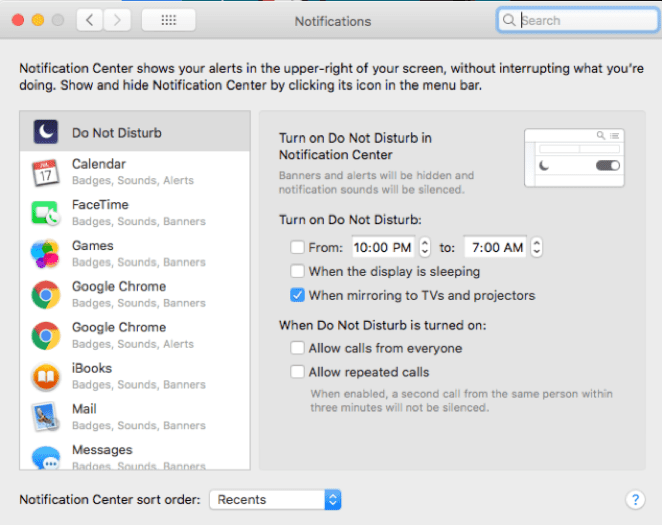
Task: Open the help question mark button
Action: coord(635,500)
